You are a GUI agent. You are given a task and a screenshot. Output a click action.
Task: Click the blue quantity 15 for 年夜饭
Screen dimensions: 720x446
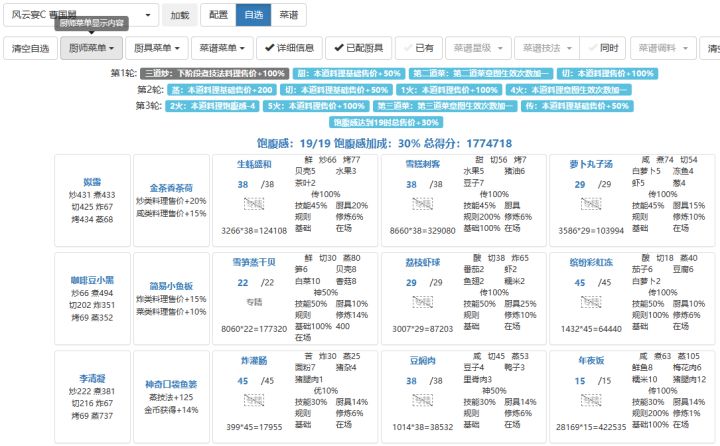tap(580, 381)
